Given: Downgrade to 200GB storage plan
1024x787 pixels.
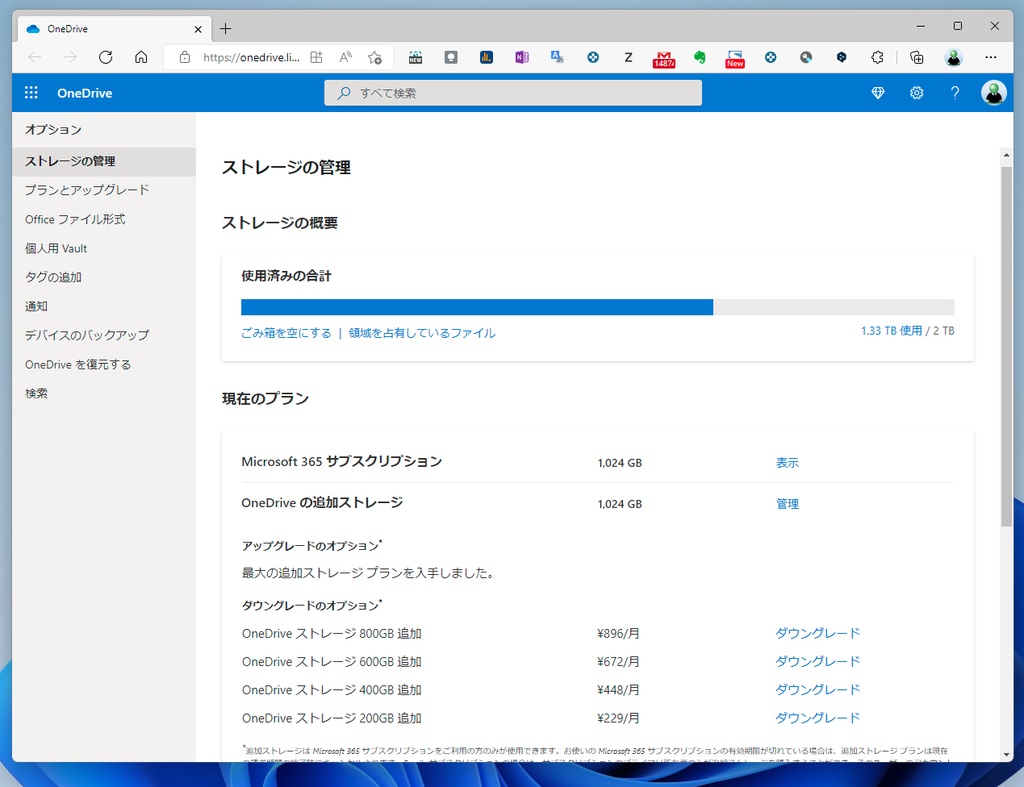Looking at the screenshot, I should coord(817,718).
